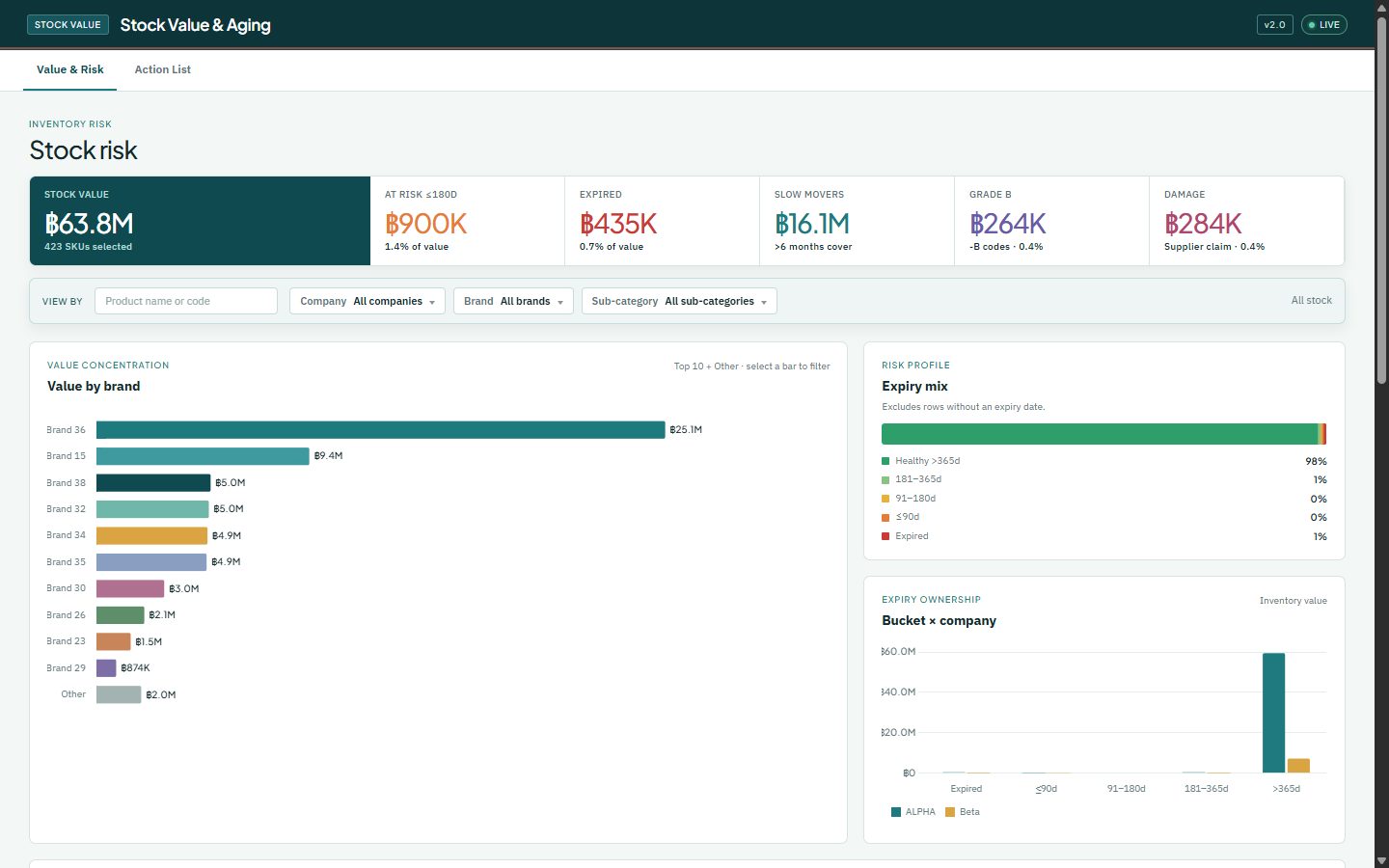
Task: Click the 181–365d legend swatch
Action: [x=885, y=479]
